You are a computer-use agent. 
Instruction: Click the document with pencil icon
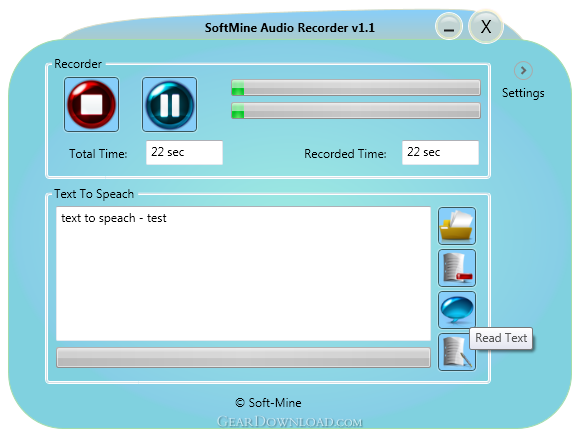(457, 352)
